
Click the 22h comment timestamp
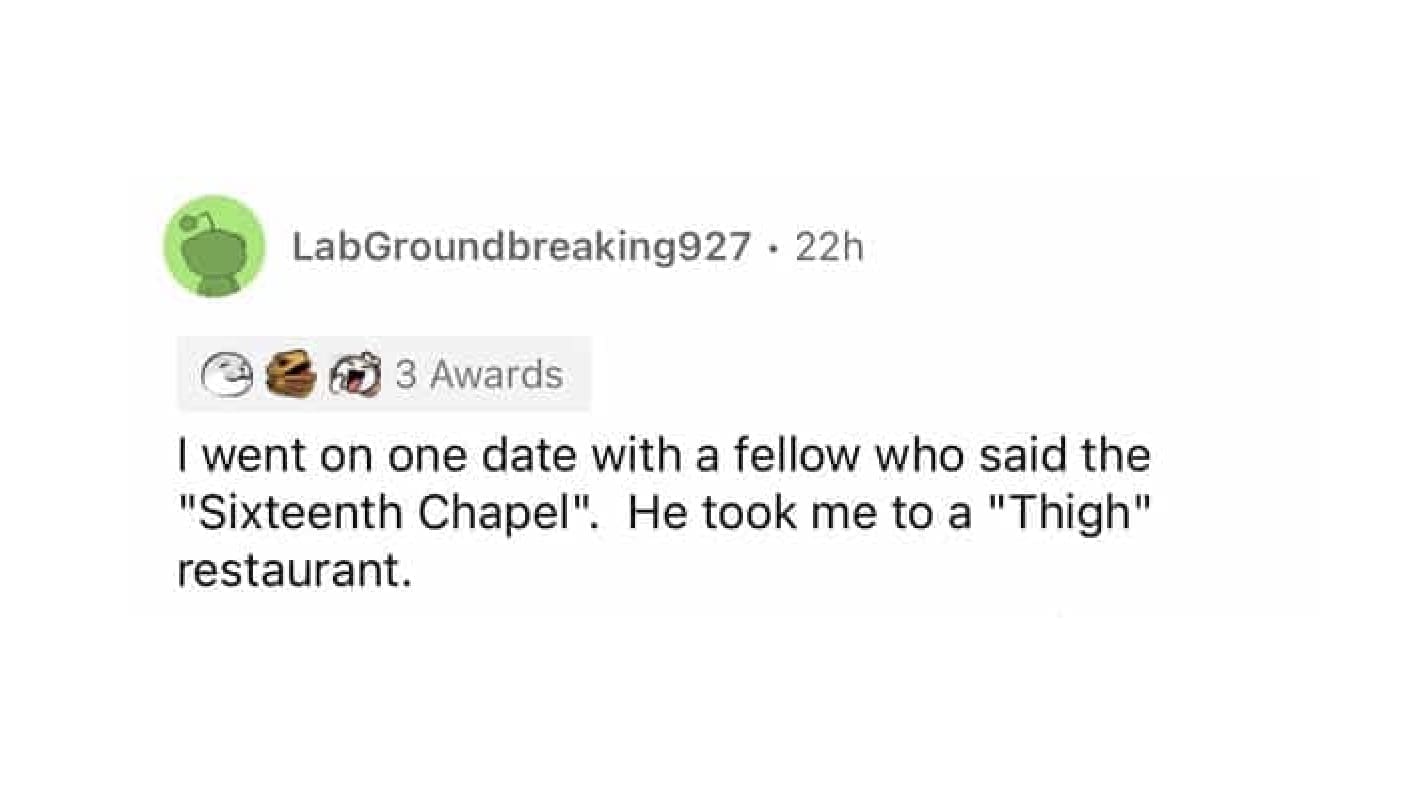pyautogui.click(x=828, y=245)
